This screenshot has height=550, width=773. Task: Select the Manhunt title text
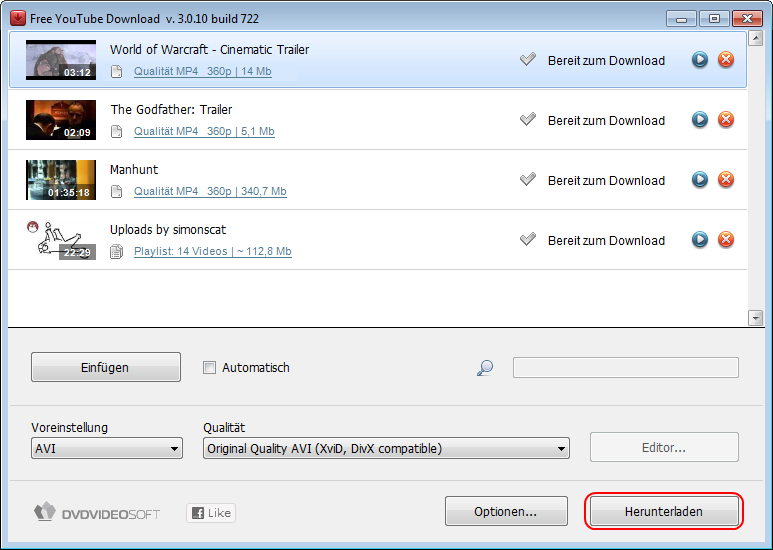[x=134, y=170]
